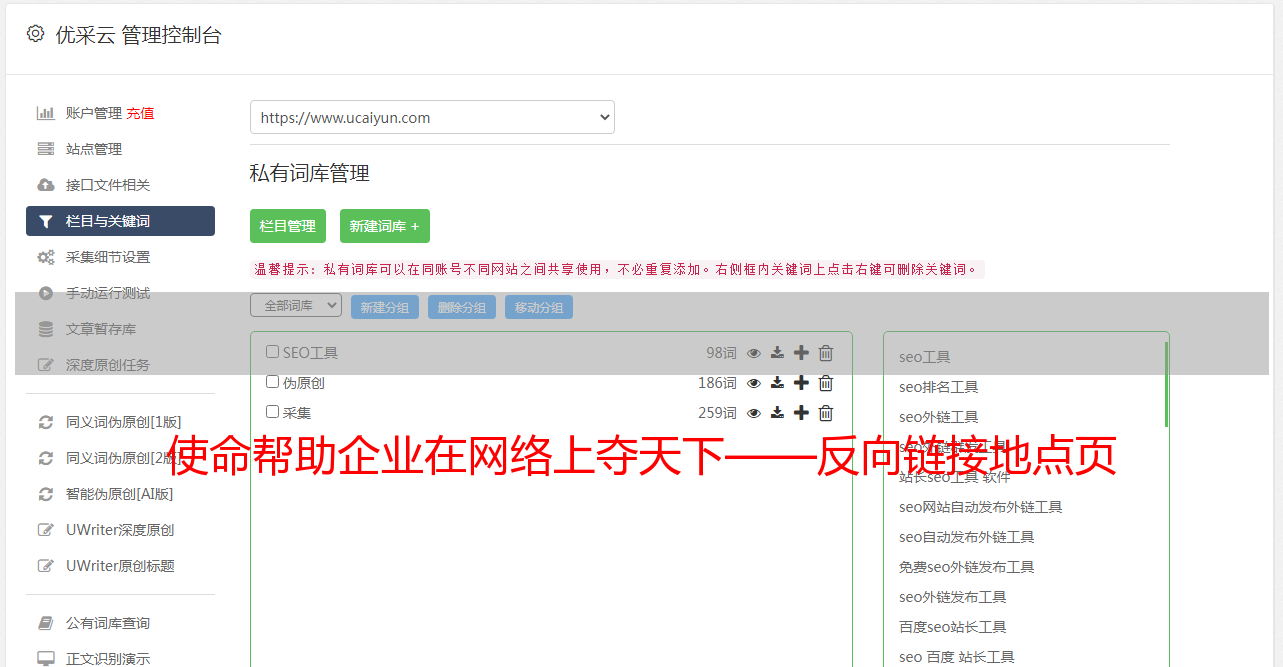Click the bar chart icon for 账户管理
The image size is (1283, 667).
(46, 113)
